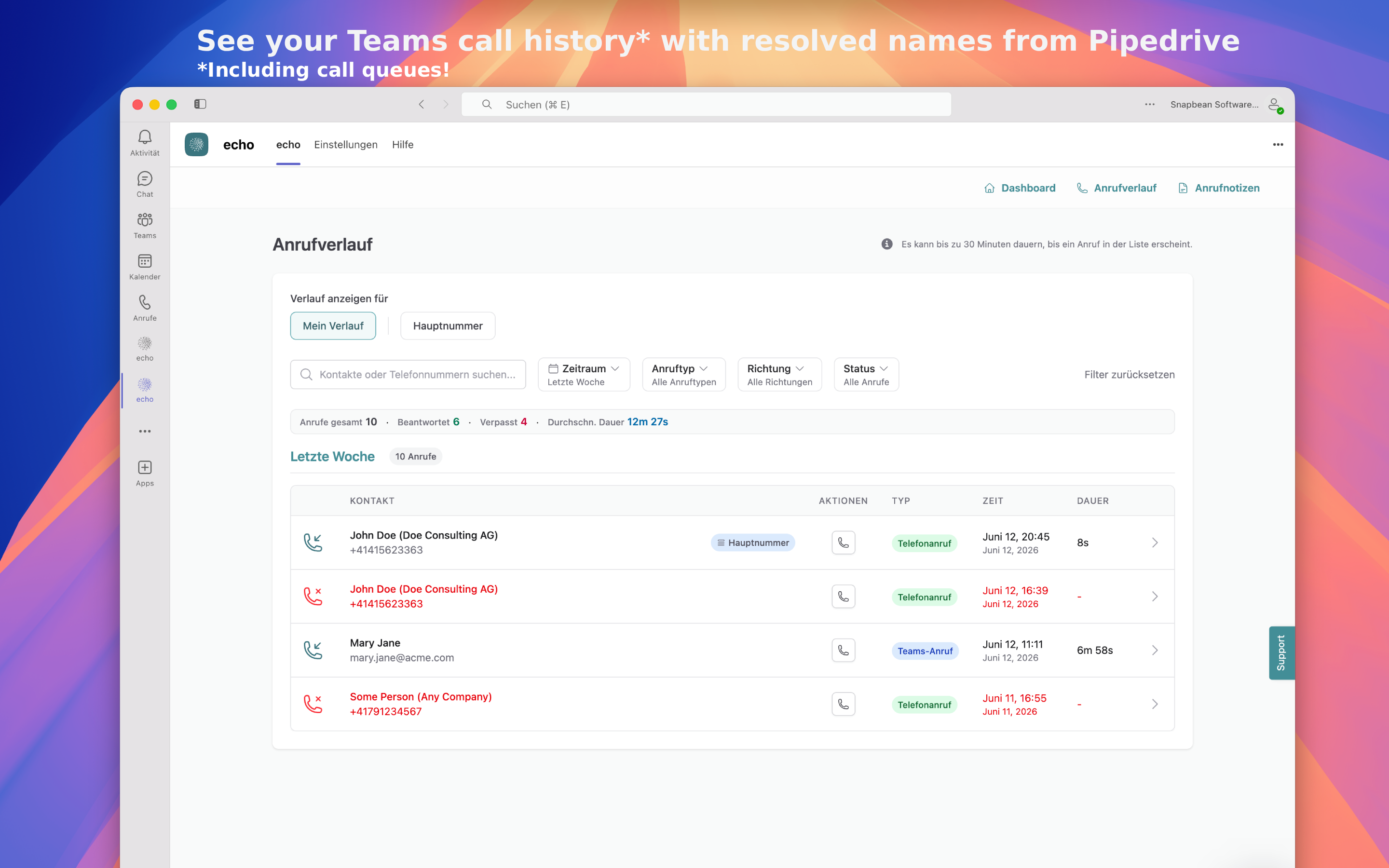The image size is (1389, 868).
Task: Call back John Doe from the 20:45 call
Action: (x=843, y=542)
